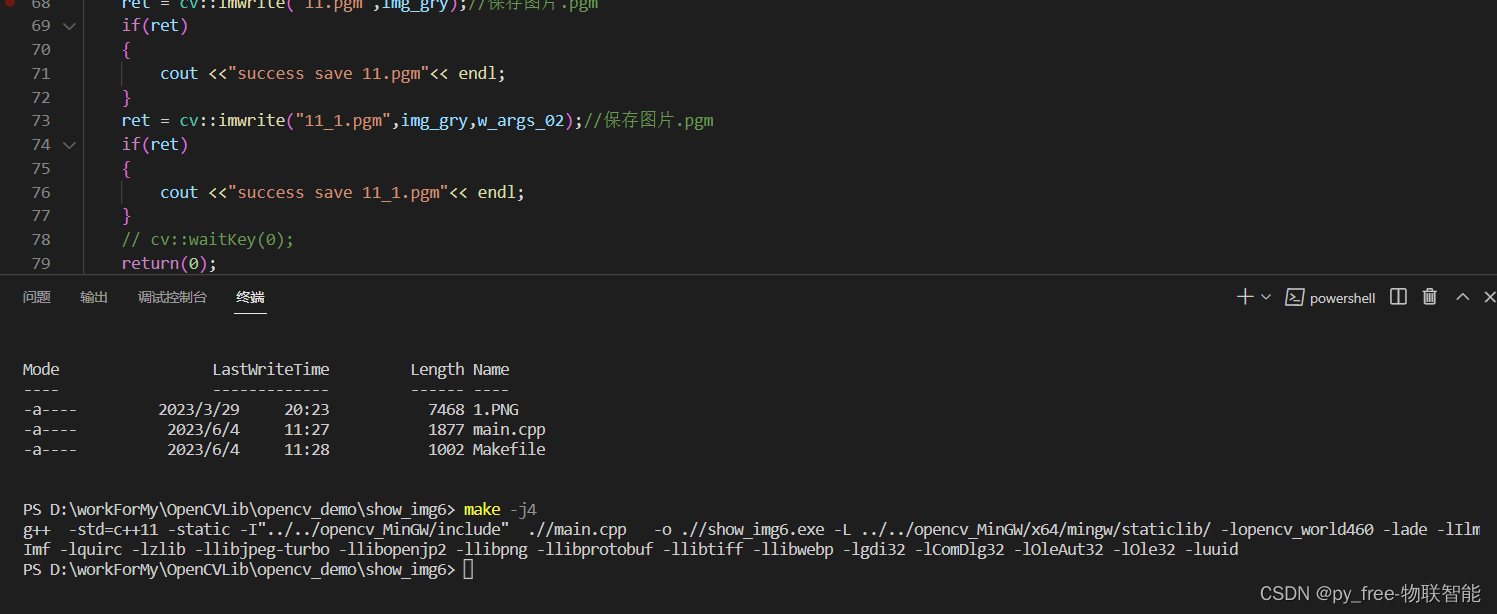Toggle the breakpoint on line 68
The image size is (1497, 614).
pos(10,5)
